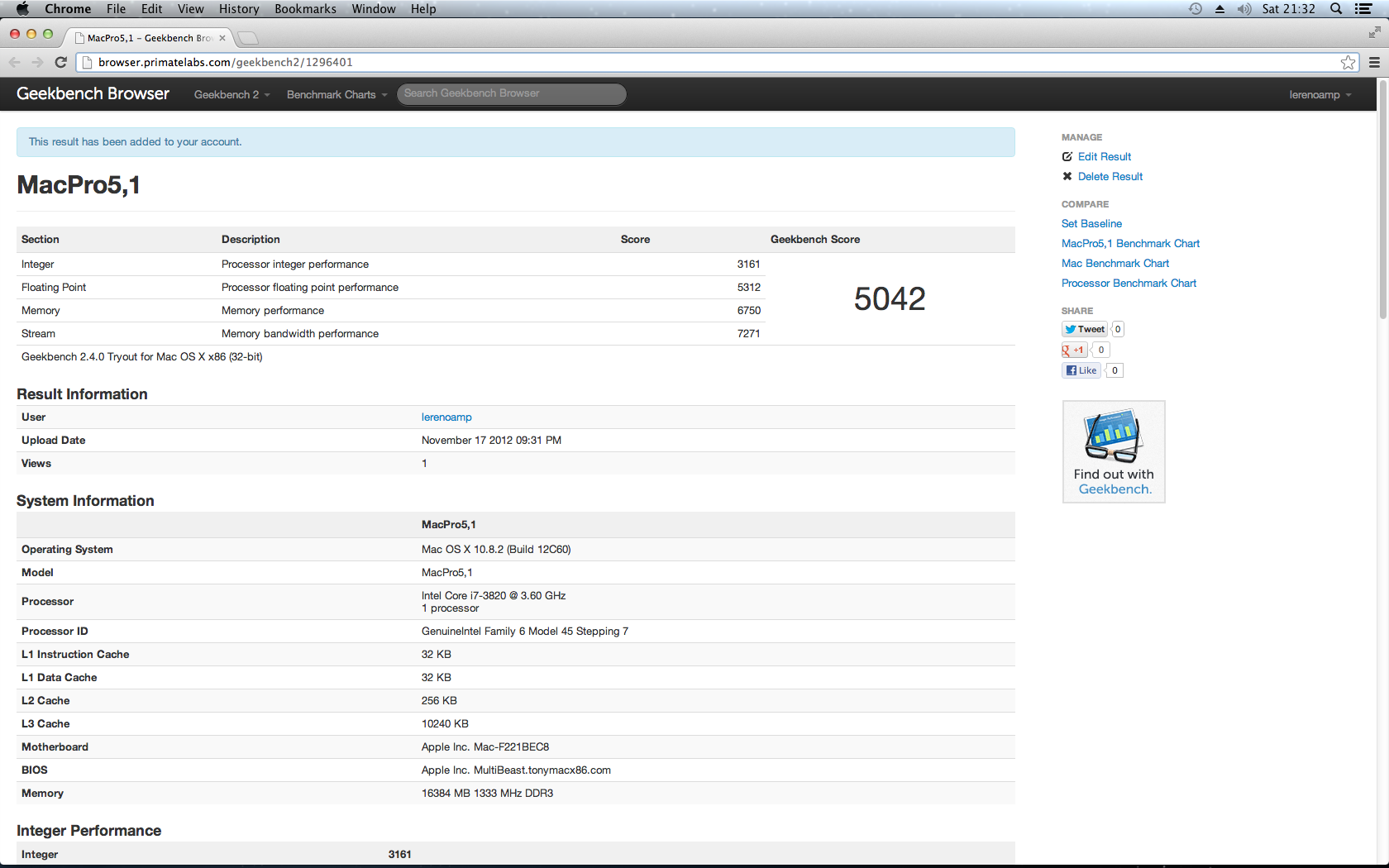Click 'November 17 2012 09:31 PM' date
This screenshot has width=1389, height=868.
(491, 440)
